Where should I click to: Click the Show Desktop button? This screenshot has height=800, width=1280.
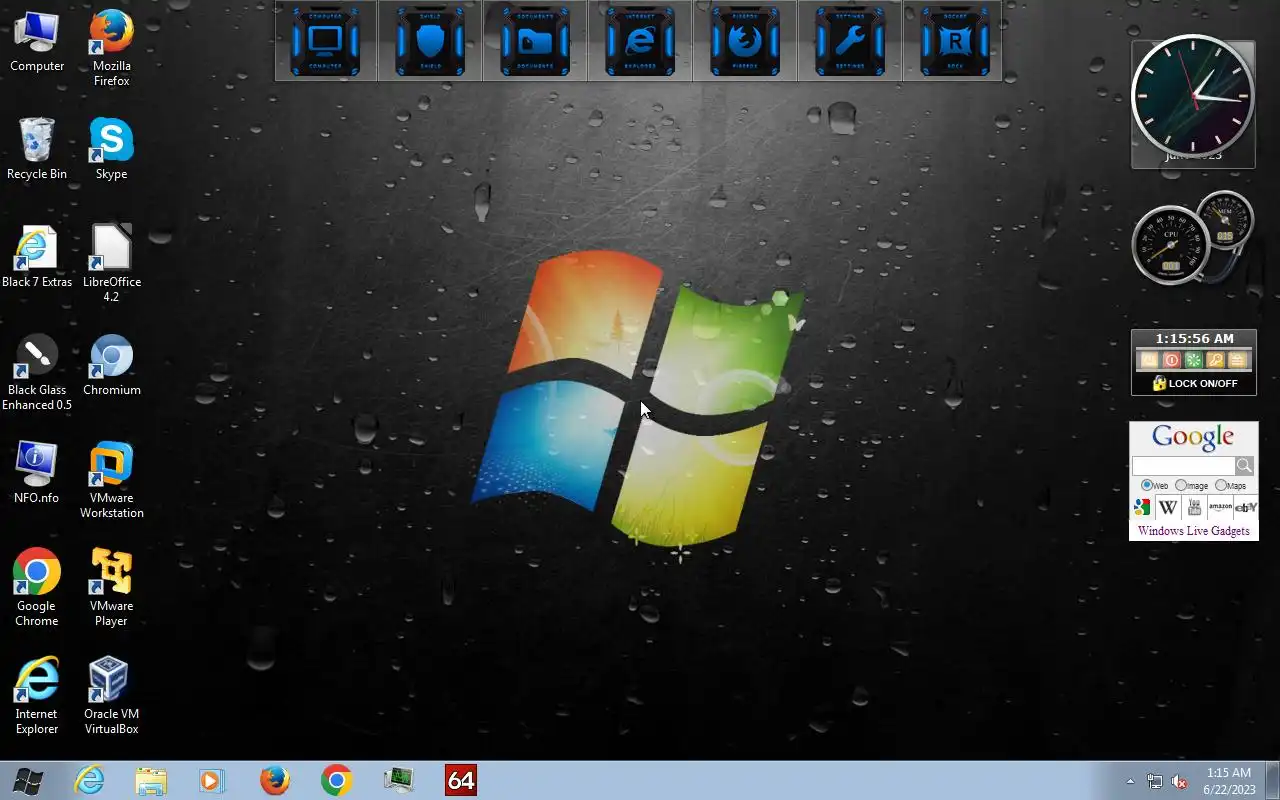pos(1272,781)
